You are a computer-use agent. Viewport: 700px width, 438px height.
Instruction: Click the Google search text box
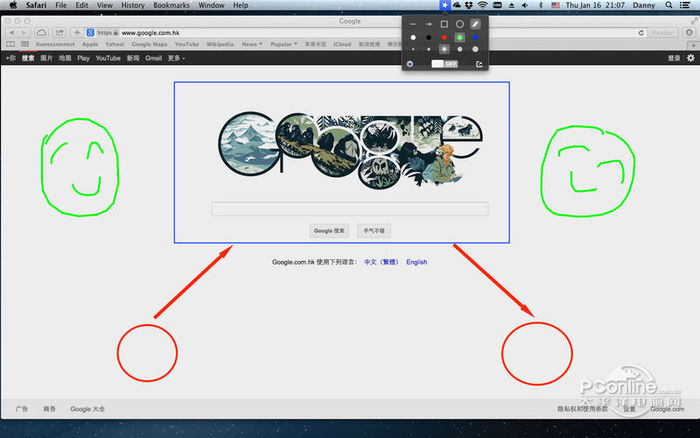click(x=350, y=209)
